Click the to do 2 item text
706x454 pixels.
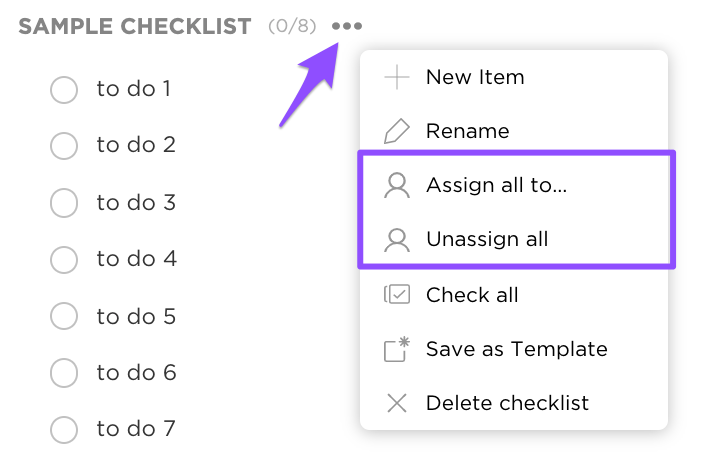(x=136, y=145)
